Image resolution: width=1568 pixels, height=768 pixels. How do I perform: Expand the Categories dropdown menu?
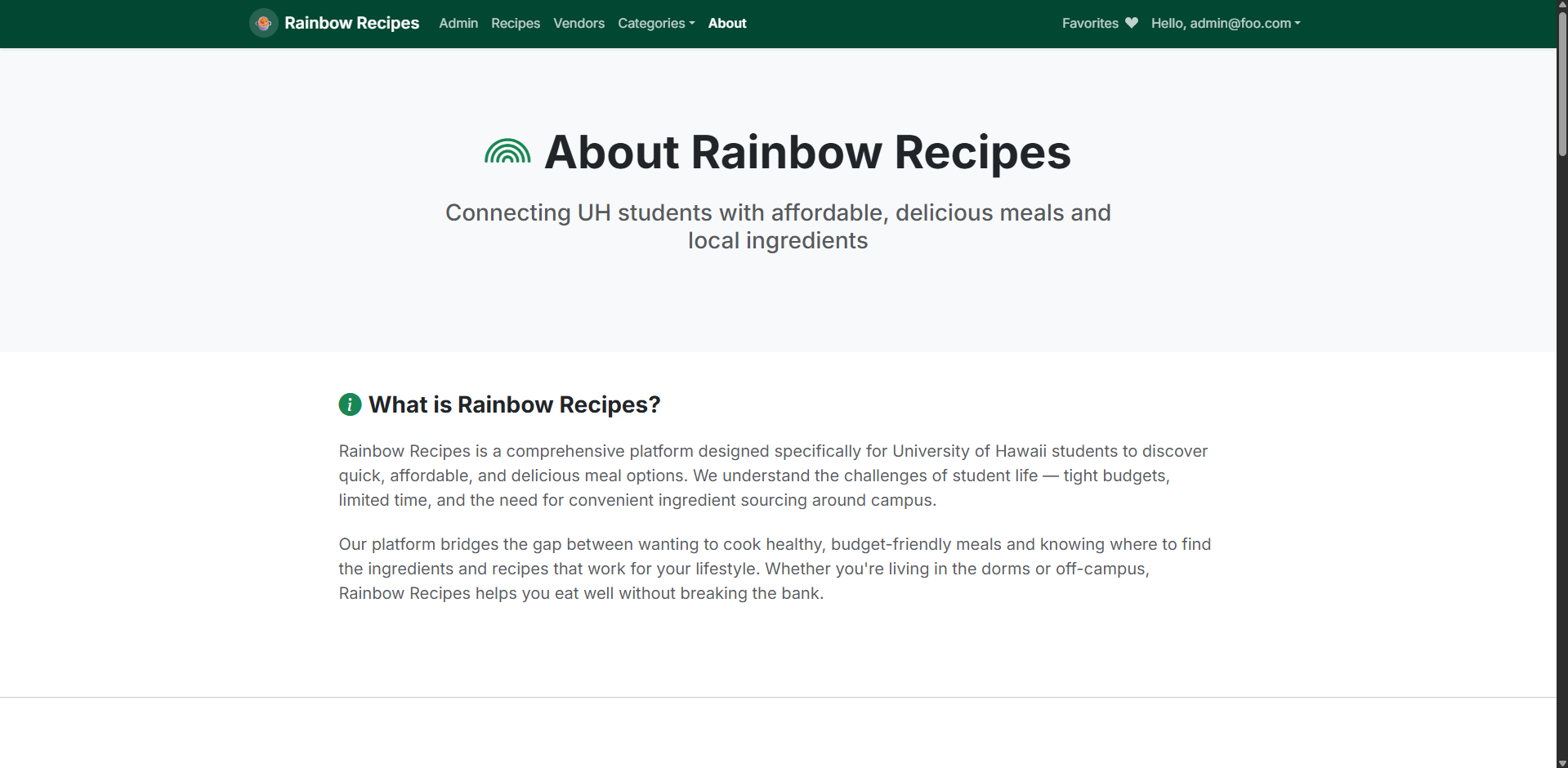pyautogui.click(x=655, y=23)
